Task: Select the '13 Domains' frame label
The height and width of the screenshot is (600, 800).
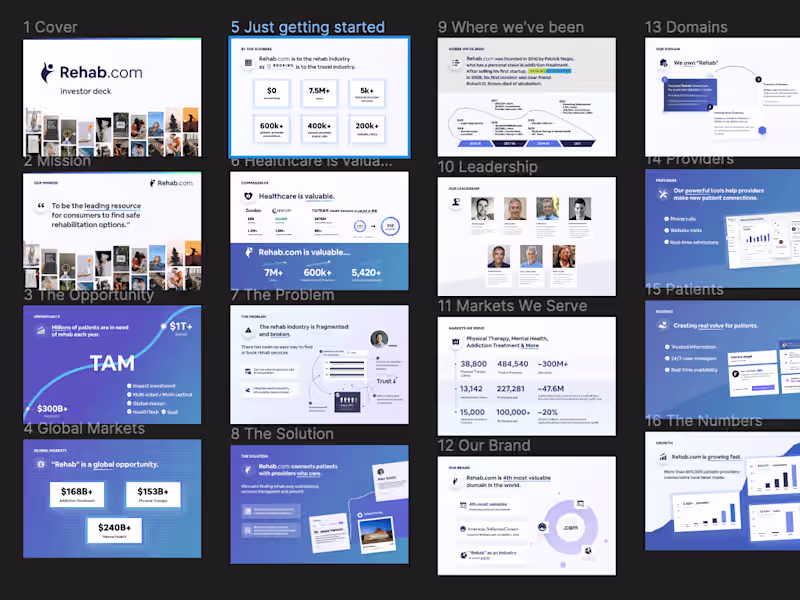Action: coord(686,27)
